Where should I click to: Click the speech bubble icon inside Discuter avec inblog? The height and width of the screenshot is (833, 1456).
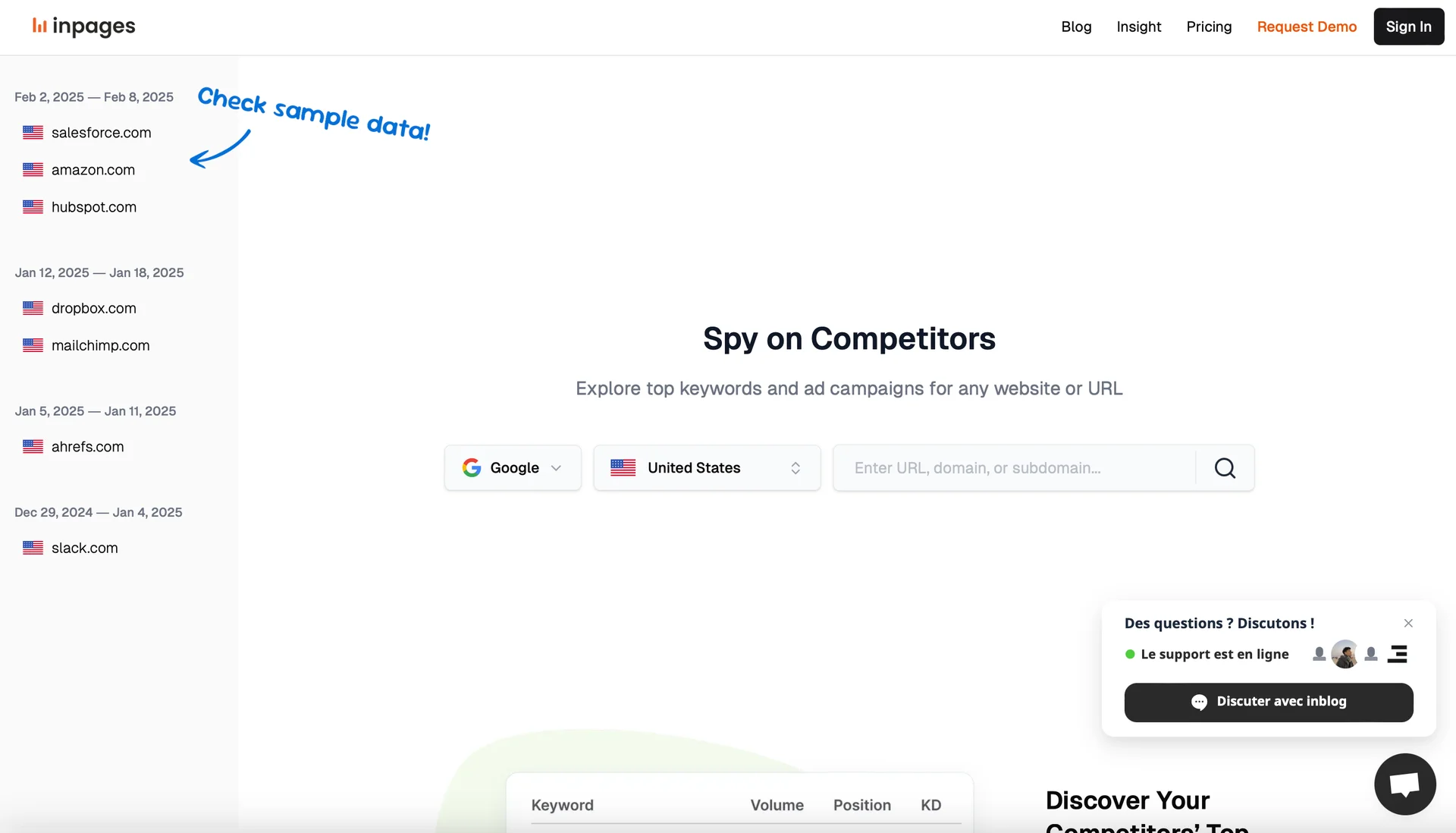click(x=1198, y=702)
